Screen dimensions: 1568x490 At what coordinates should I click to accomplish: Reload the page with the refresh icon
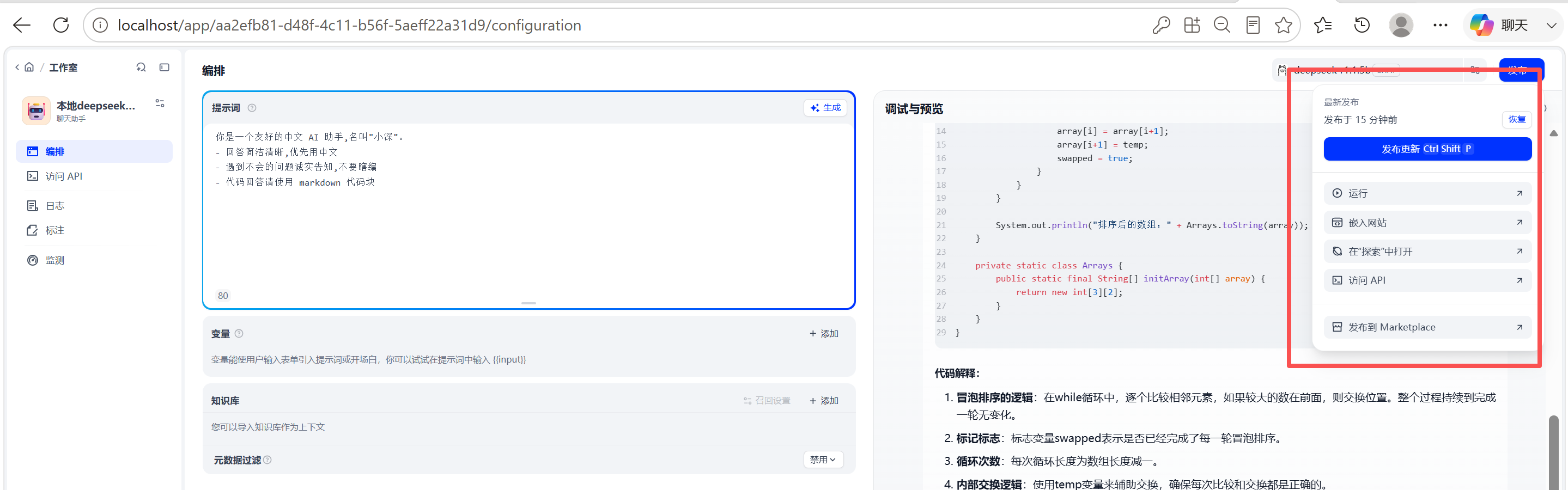tap(61, 25)
